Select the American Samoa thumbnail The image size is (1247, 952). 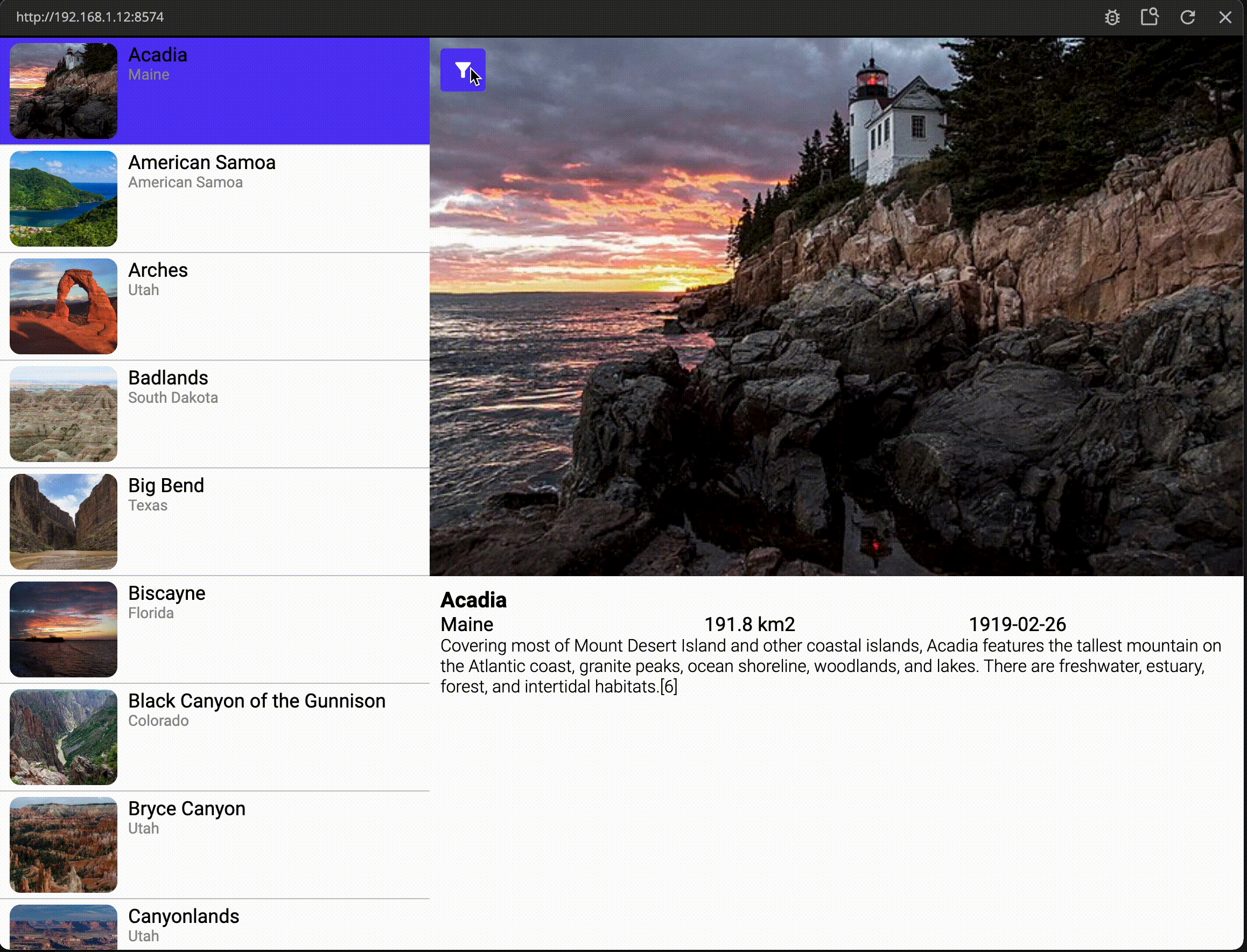[64, 198]
